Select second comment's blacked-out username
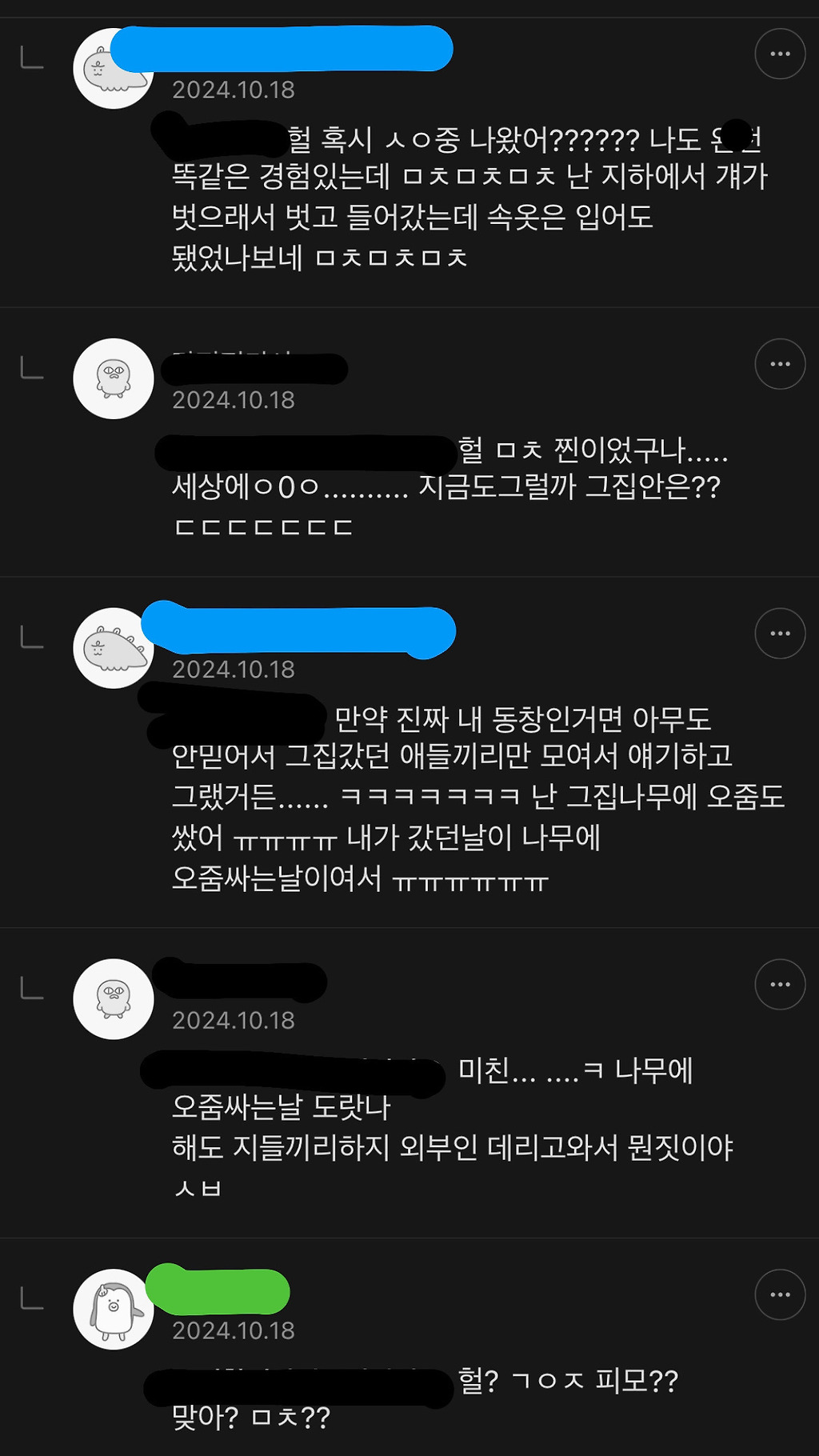The width and height of the screenshot is (819, 1456). [254, 370]
